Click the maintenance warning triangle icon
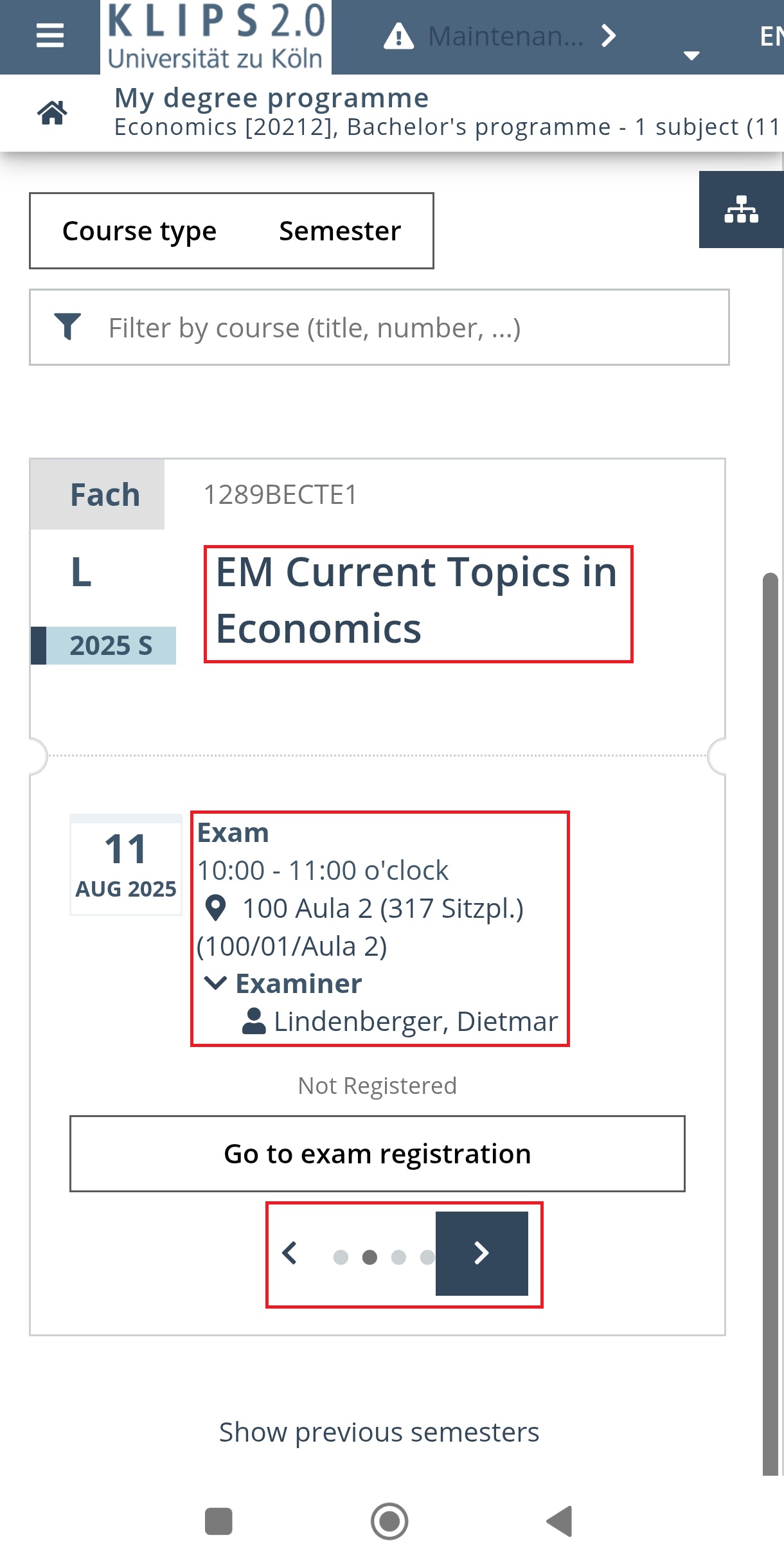Viewport: 784px width, 1567px height. click(398, 36)
